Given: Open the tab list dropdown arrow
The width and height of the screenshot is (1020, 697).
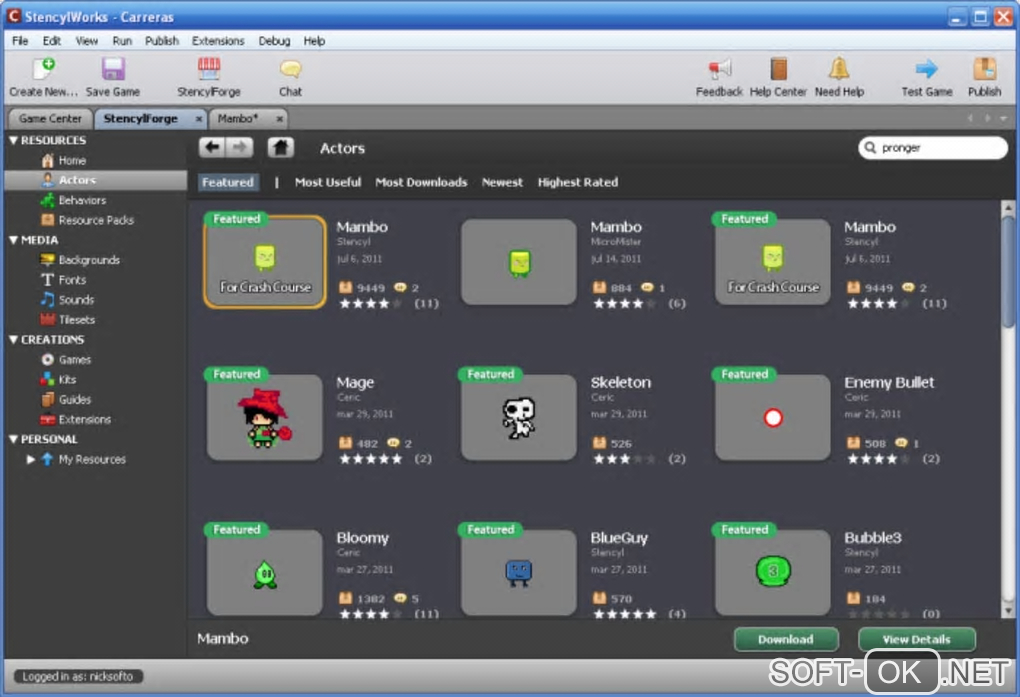Looking at the screenshot, I should click(x=1003, y=118).
